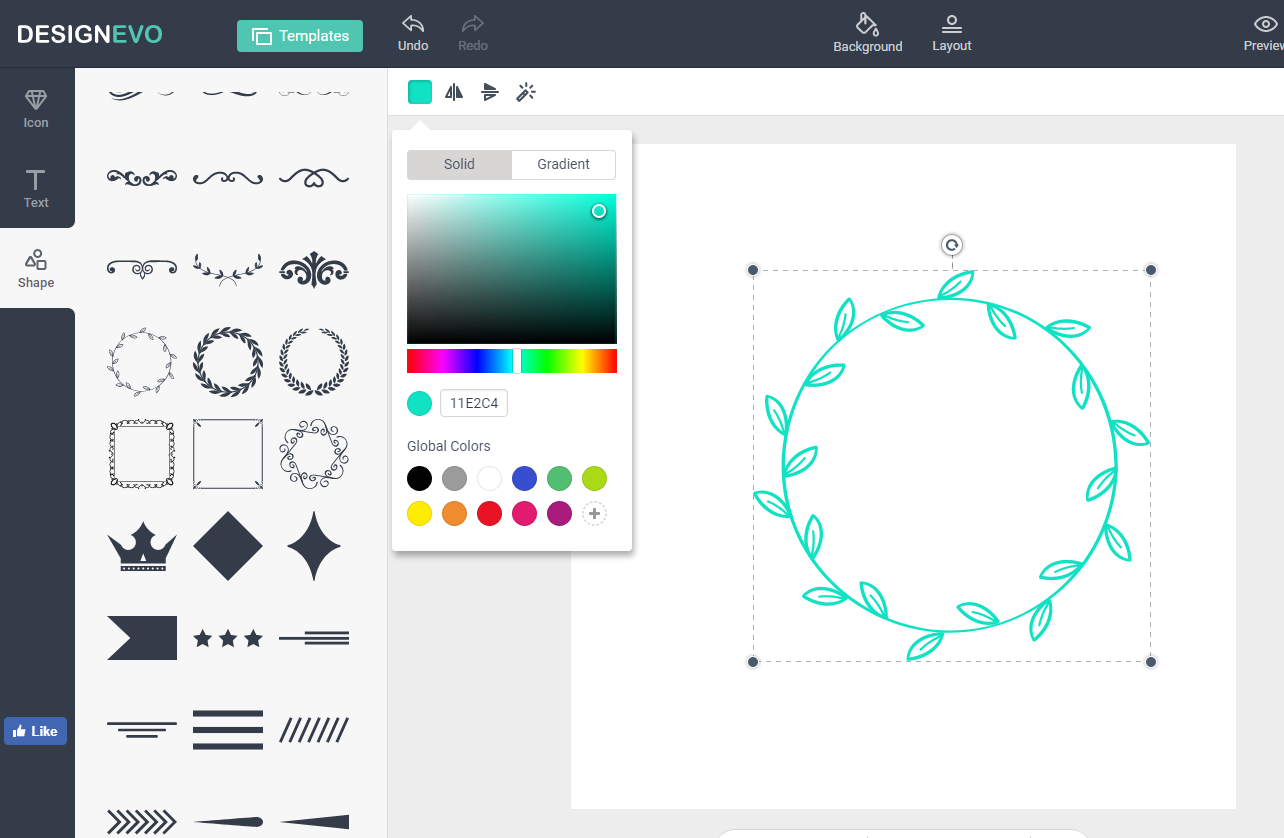Image resolution: width=1284 pixels, height=838 pixels.
Task: Choose the diagonal slashes shape
Action: (314, 730)
